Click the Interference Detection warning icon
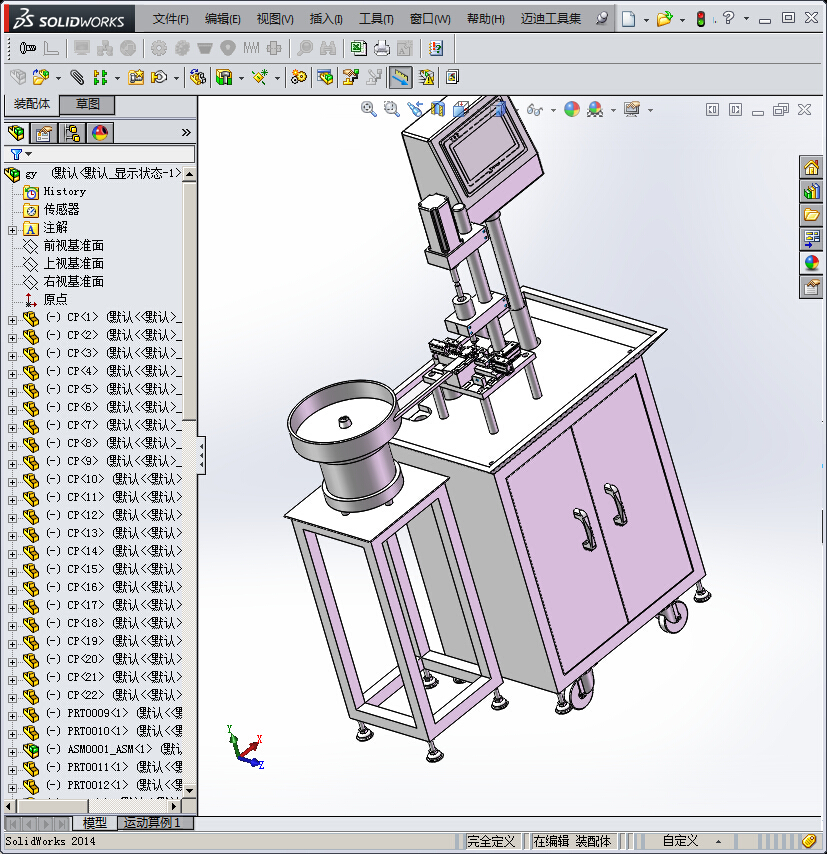The height and width of the screenshot is (854, 827). pyautogui.click(x=426, y=77)
